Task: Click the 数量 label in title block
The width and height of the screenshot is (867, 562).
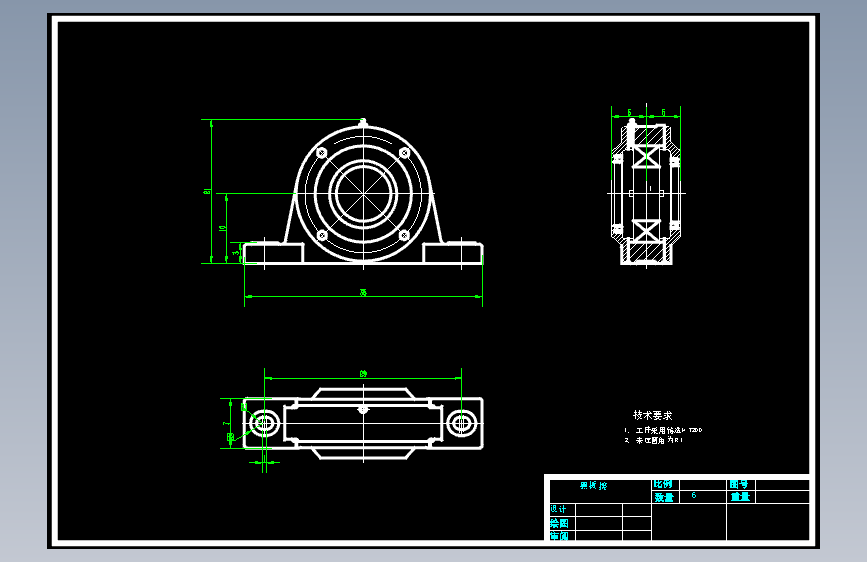Action: point(664,497)
